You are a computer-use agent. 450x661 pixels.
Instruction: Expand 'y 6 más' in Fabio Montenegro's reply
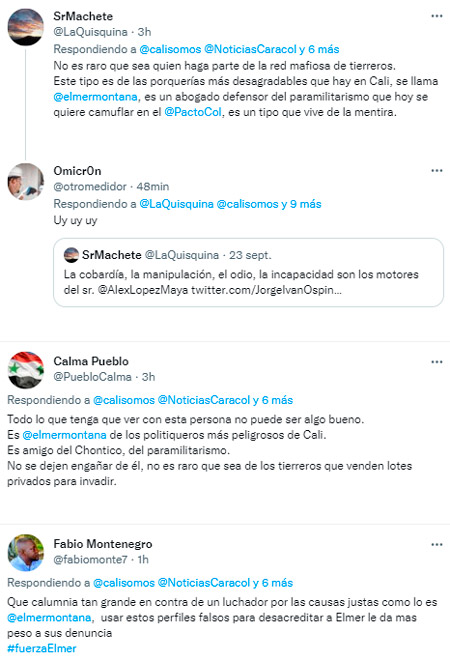[273, 583]
